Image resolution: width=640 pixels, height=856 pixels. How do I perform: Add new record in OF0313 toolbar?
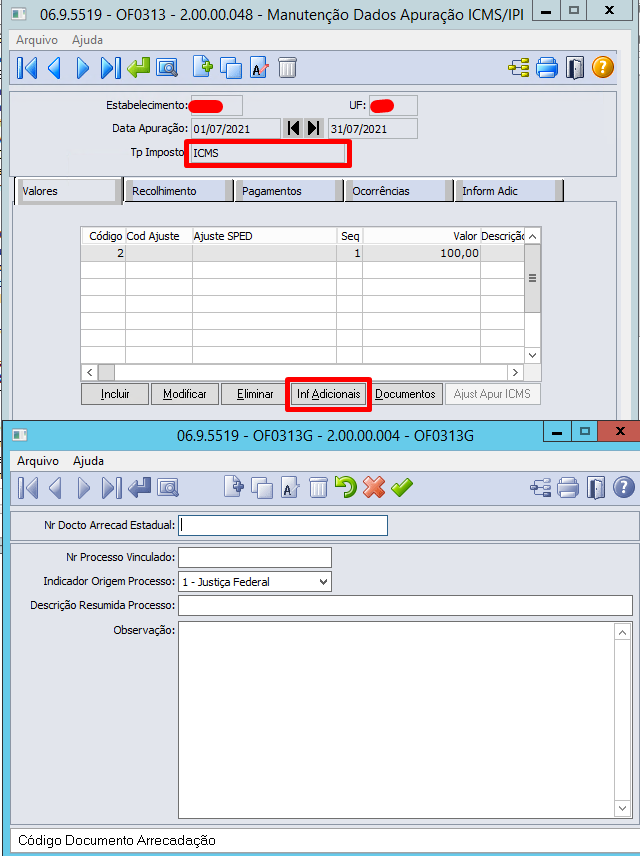coord(203,67)
